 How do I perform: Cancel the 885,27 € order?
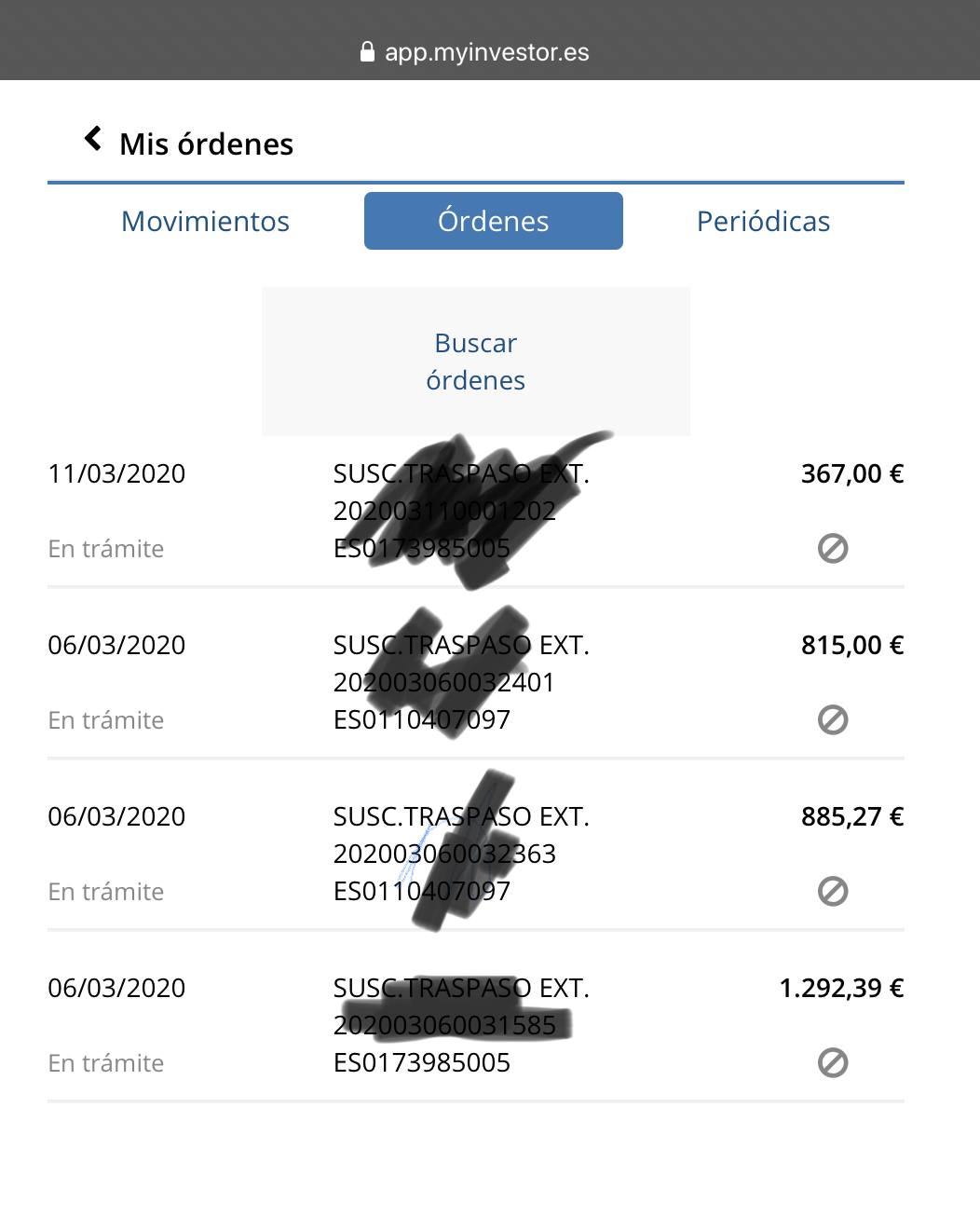(x=833, y=892)
